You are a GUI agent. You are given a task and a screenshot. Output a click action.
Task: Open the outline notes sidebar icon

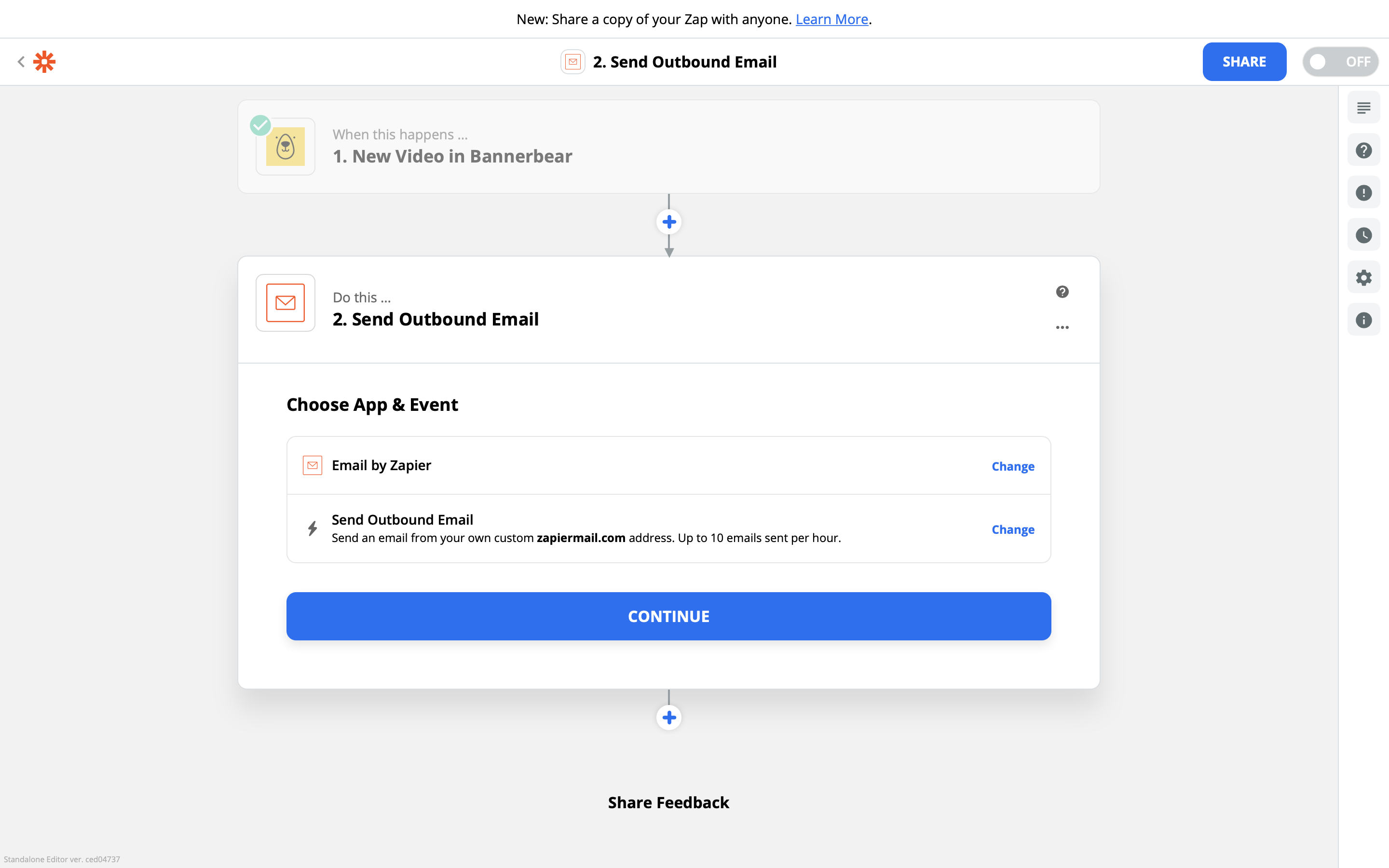click(1363, 108)
